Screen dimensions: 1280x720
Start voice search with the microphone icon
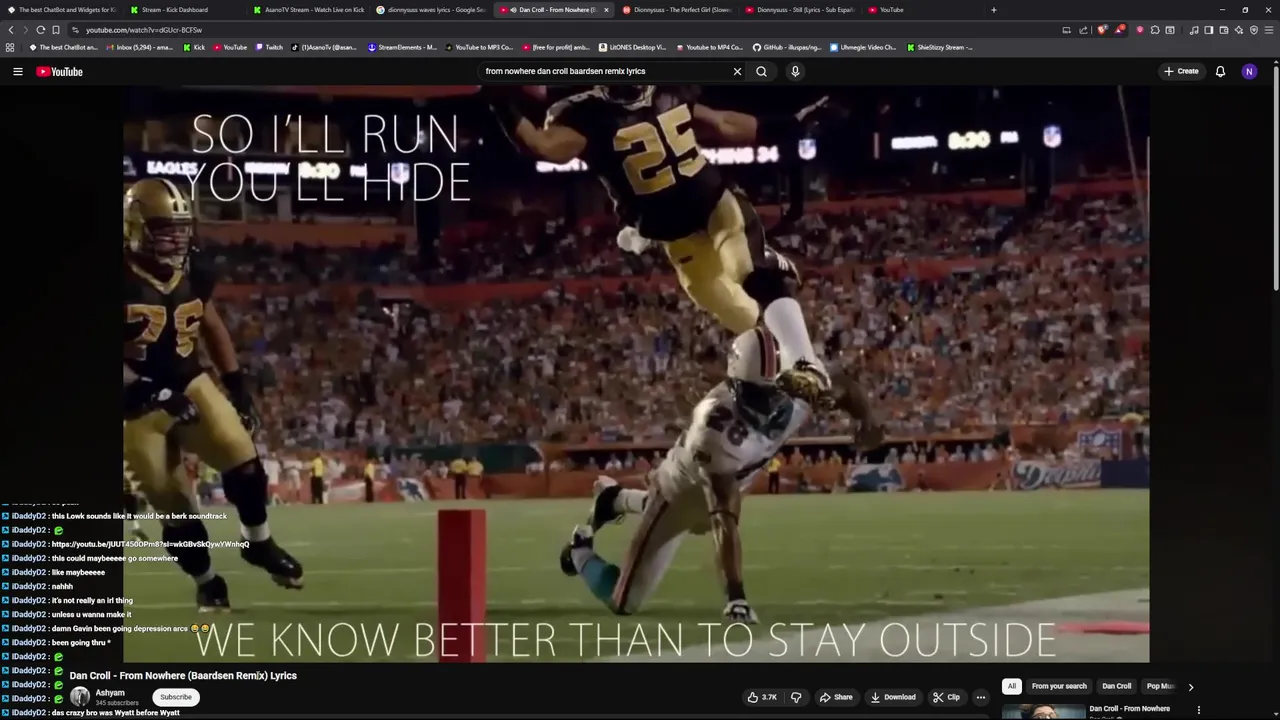click(x=795, y=71)
